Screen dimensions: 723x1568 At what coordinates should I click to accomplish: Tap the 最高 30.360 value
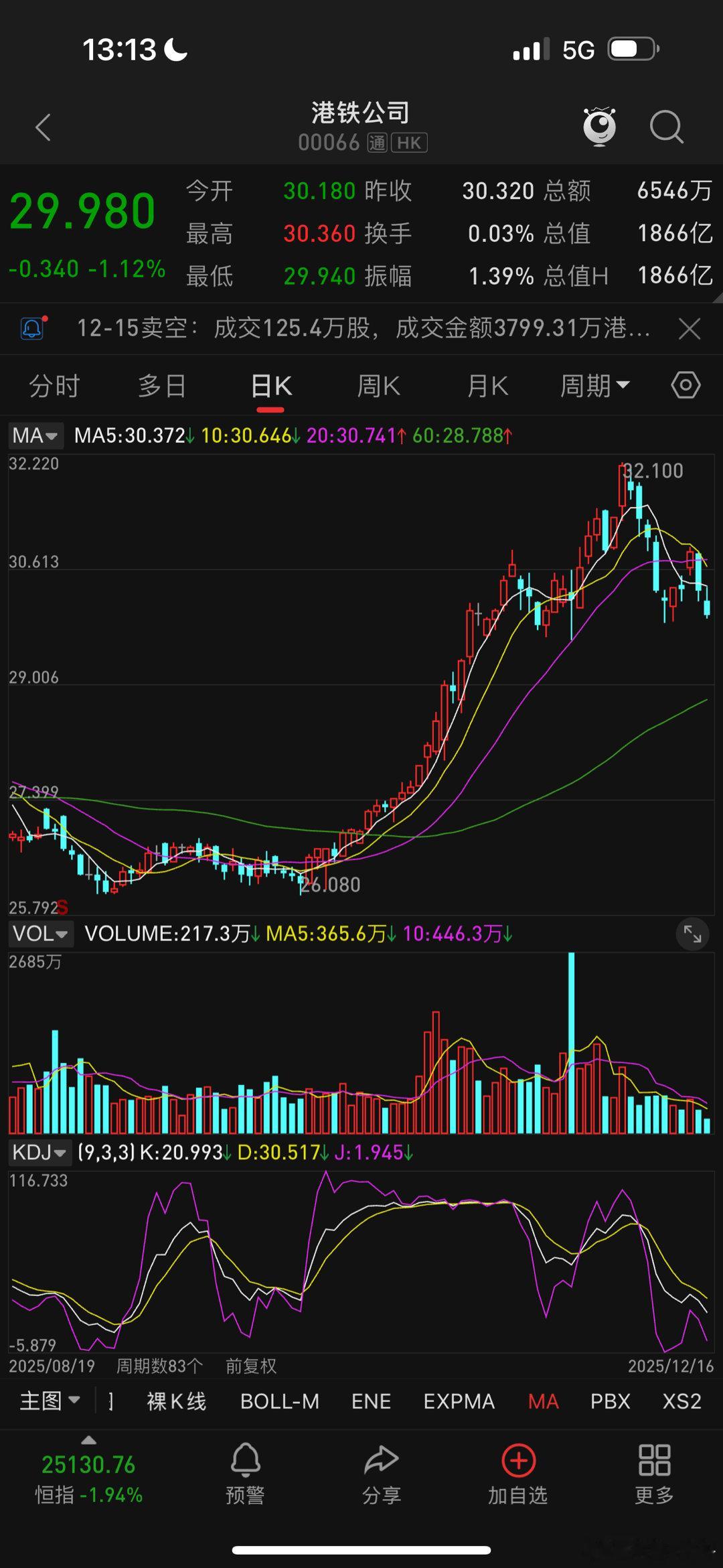pyautogui.click(x=319, y=233)
